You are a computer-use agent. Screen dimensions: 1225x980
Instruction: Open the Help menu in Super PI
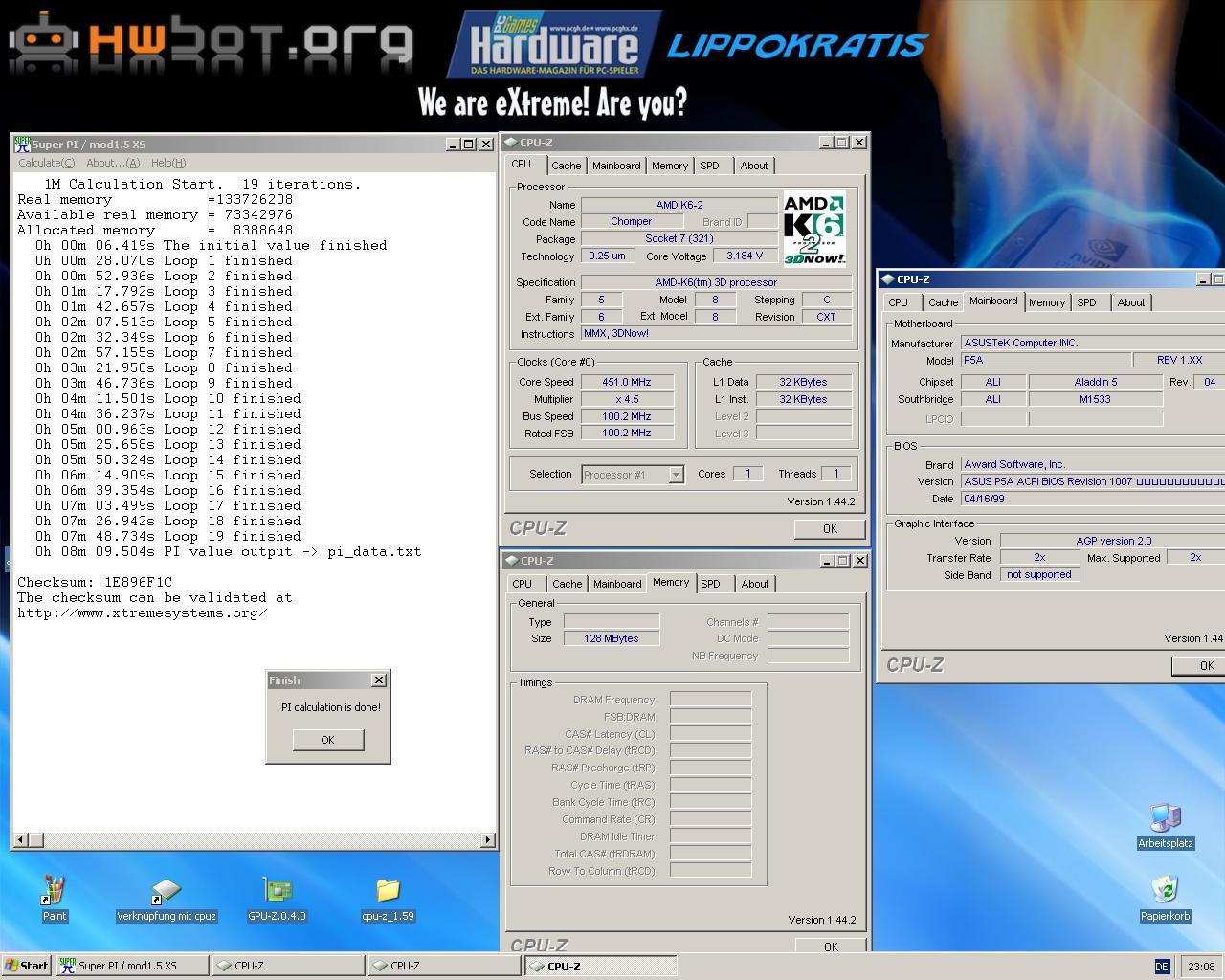(168, 163)
